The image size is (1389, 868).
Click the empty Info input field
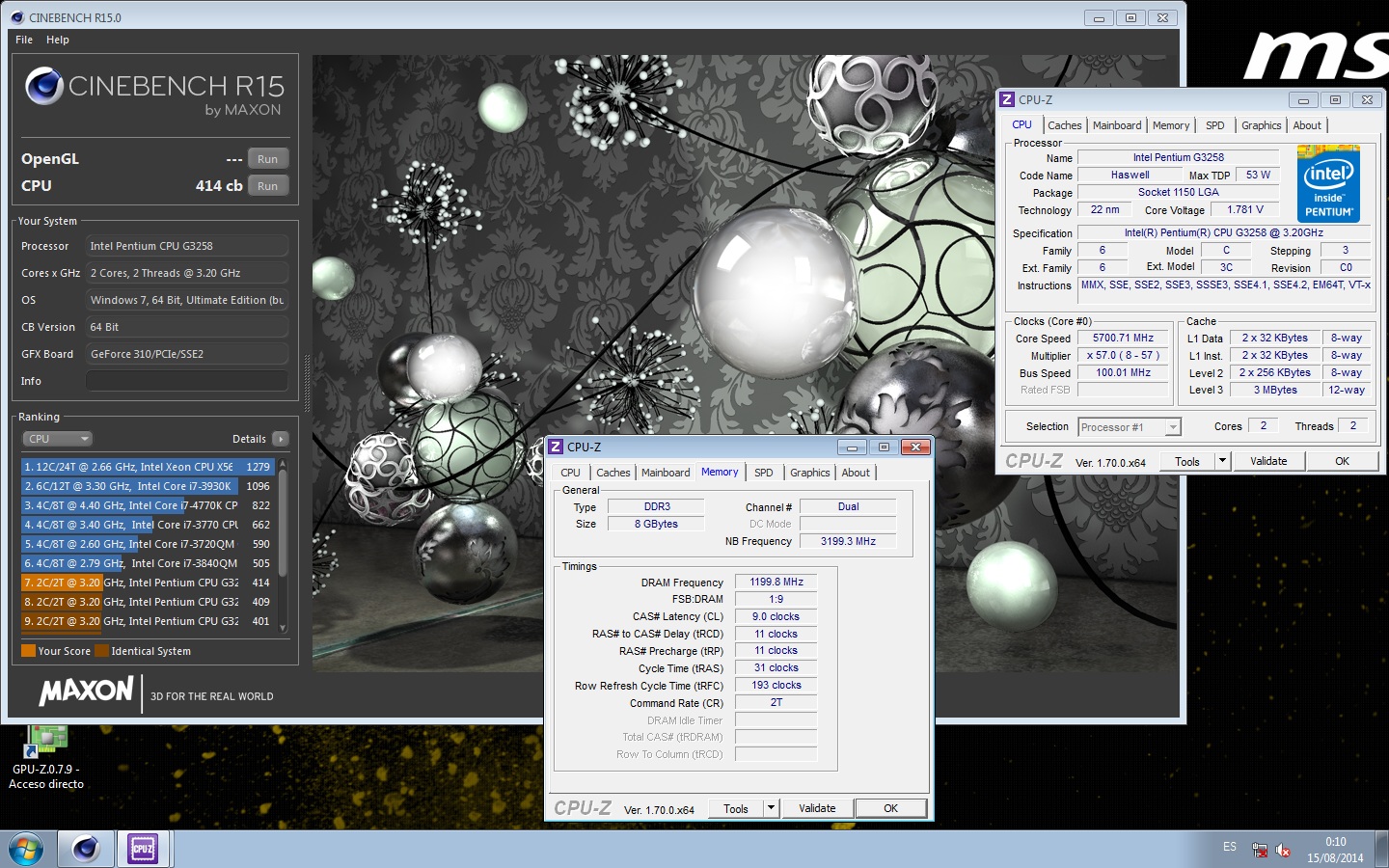(x=187, y=381)
